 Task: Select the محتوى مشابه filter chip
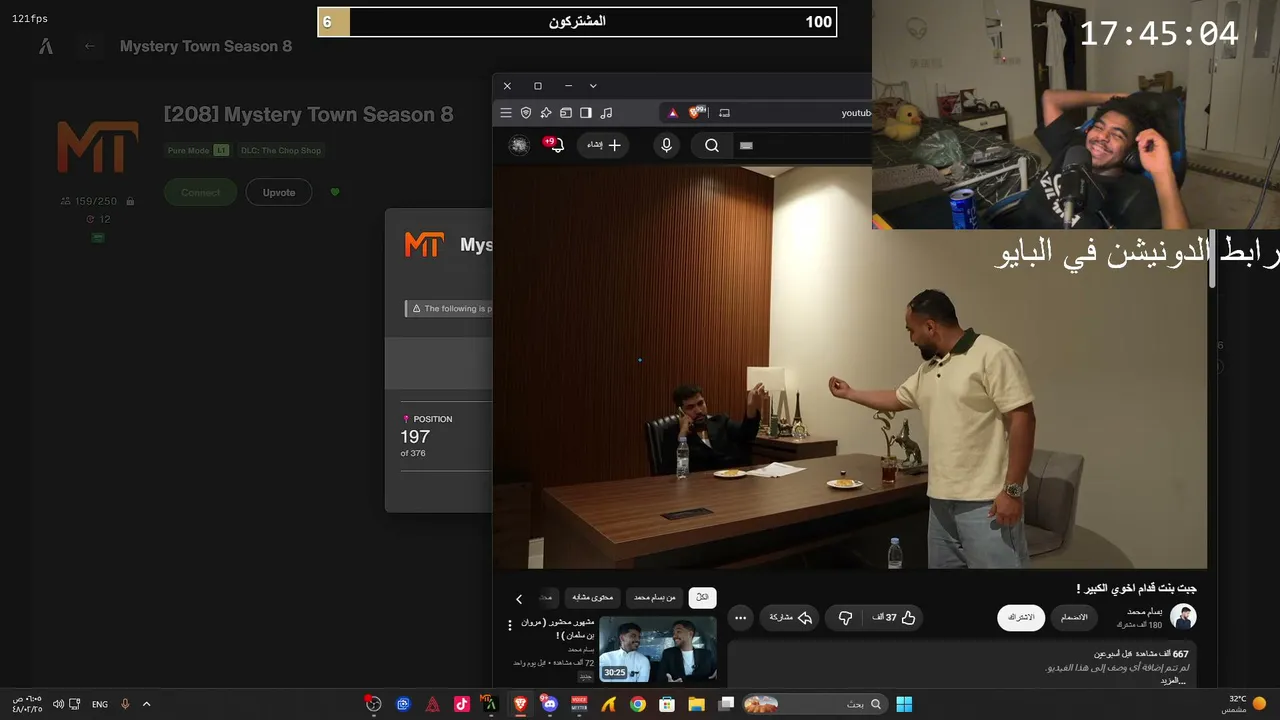pos(594,598)
